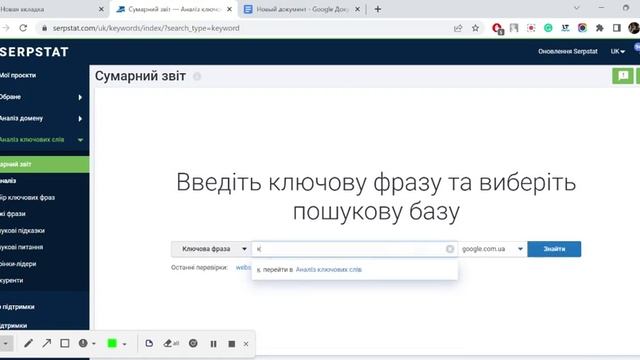Open the tab search chevron
Image resolution: width=640 pixels, height=360 pixels.
pos(576,8)
